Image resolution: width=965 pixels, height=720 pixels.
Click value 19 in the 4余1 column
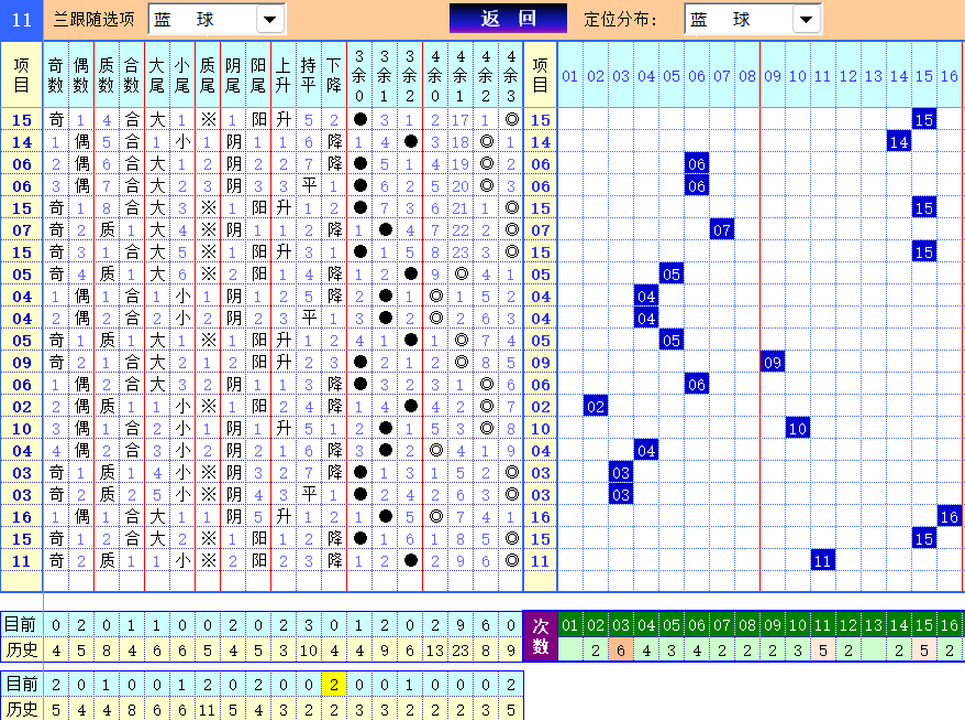click(x=460, y=164)
